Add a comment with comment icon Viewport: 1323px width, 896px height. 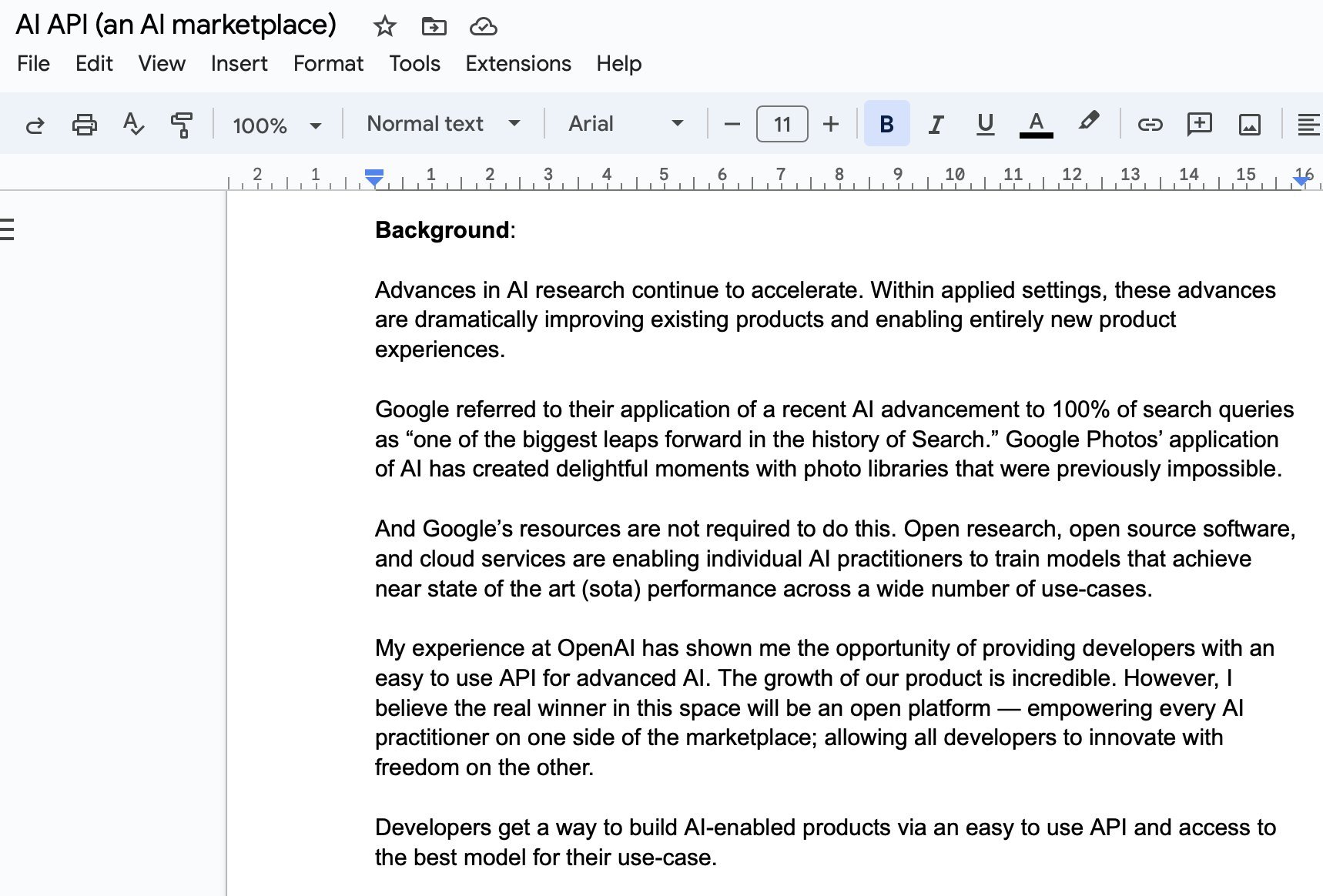point(1199,124)
